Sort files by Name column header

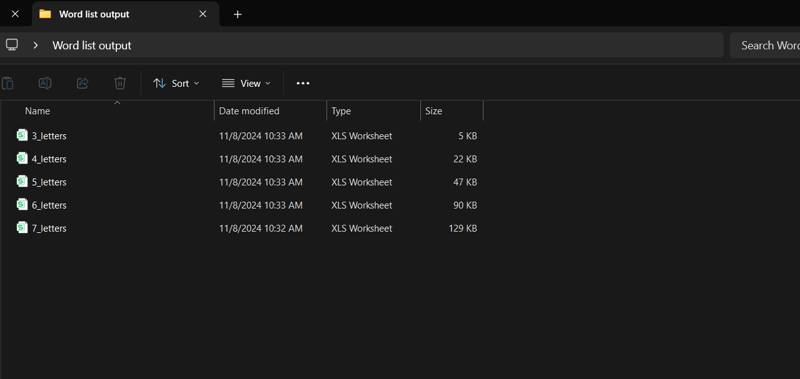[38, 111]
